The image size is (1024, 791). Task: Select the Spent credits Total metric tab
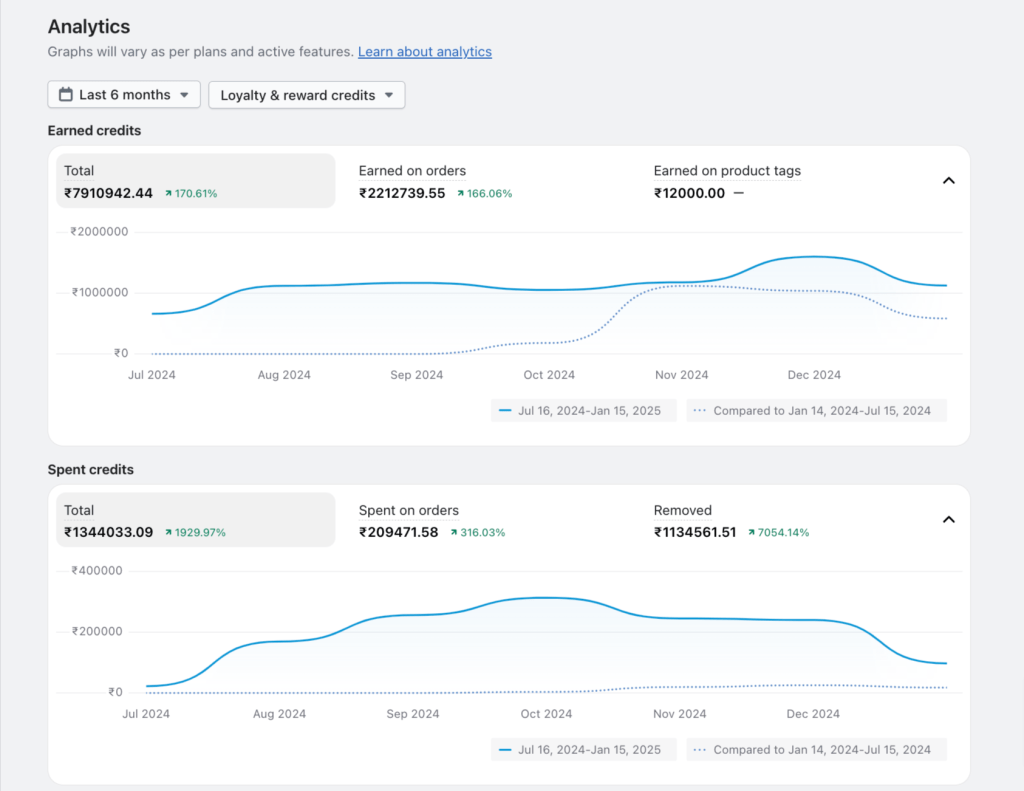[196, 520]
